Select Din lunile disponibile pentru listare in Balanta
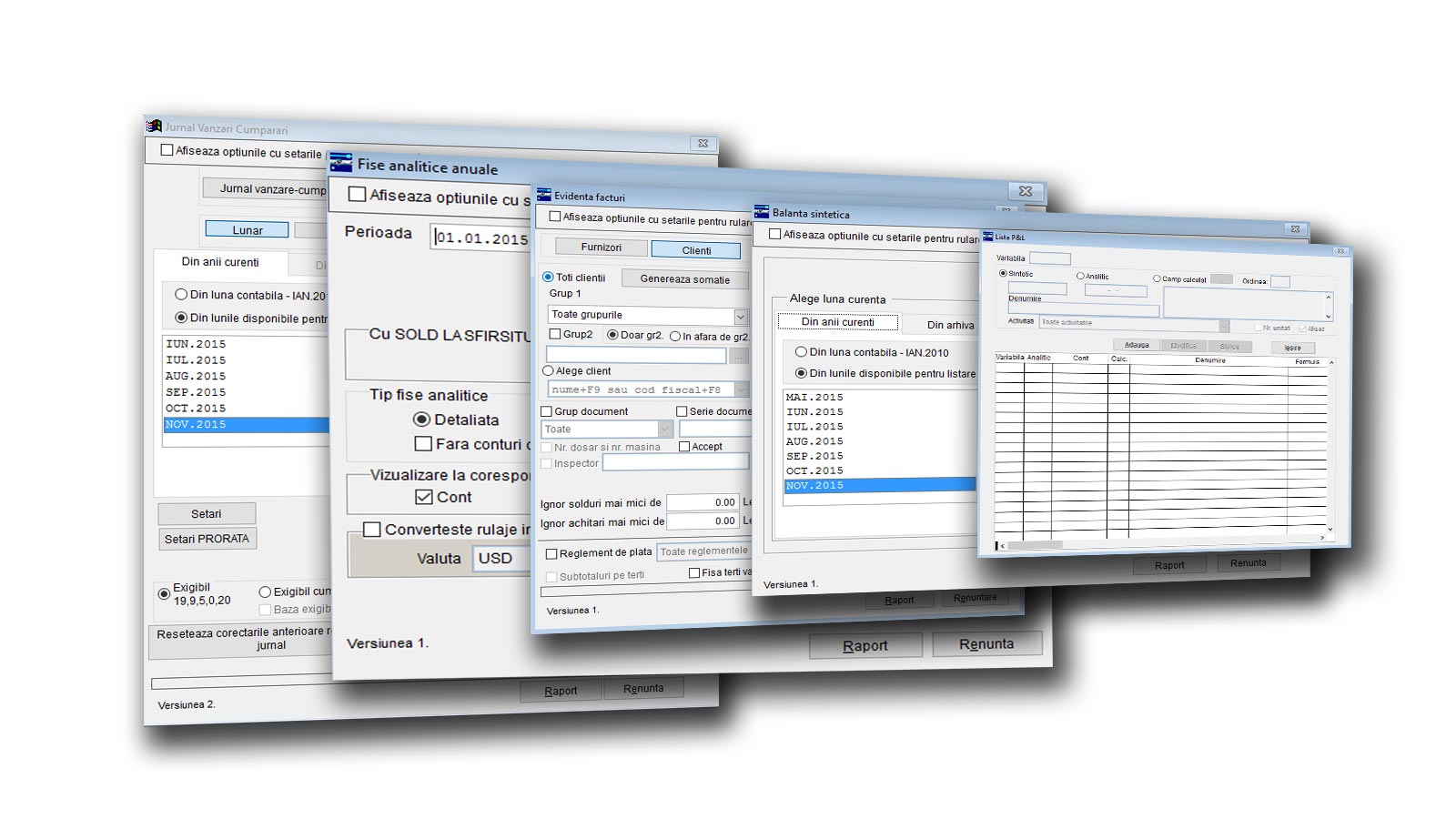Screen dimensions: 1456x819 tap(801, 372)
